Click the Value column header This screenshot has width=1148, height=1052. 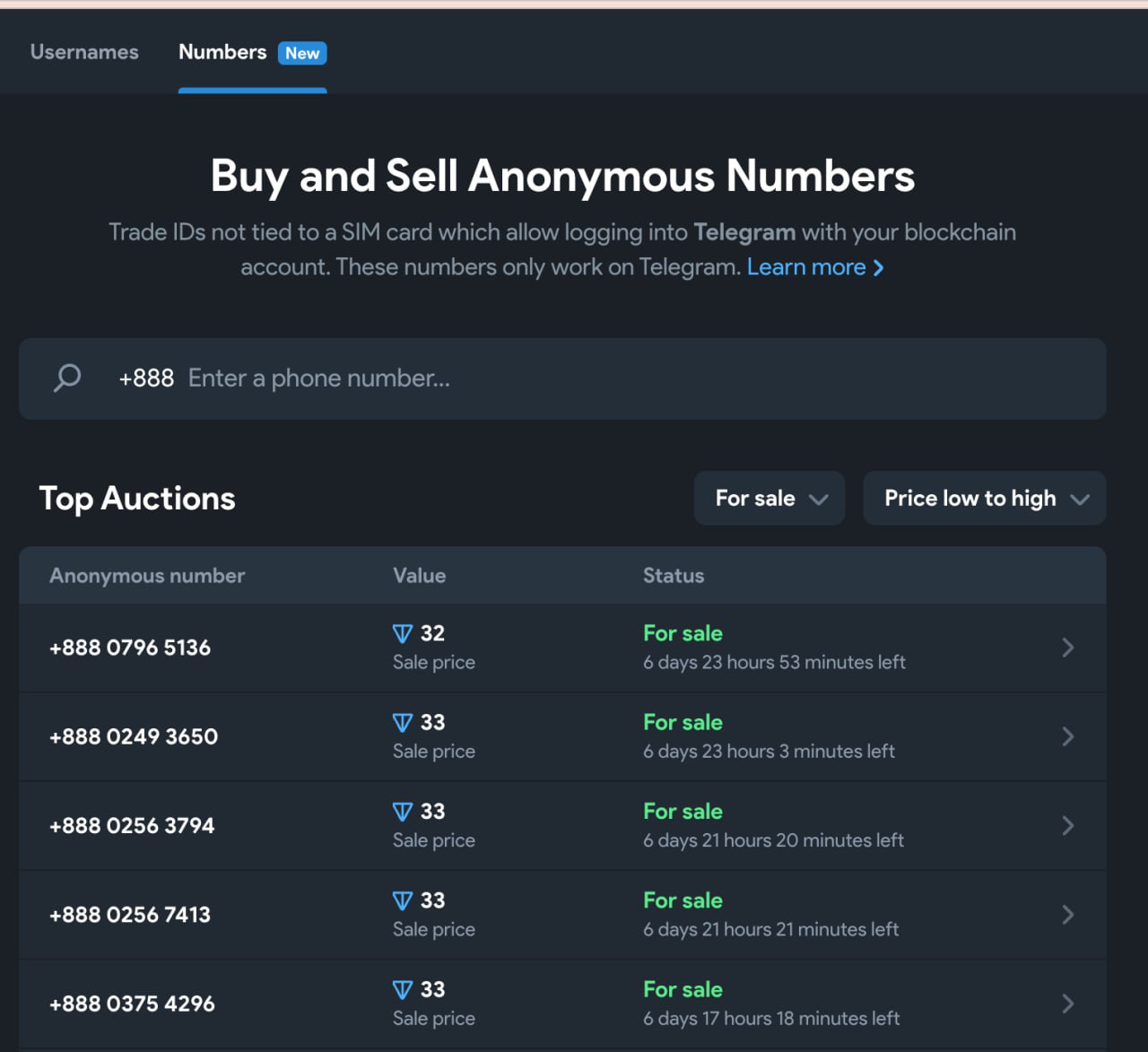point(419,576)
